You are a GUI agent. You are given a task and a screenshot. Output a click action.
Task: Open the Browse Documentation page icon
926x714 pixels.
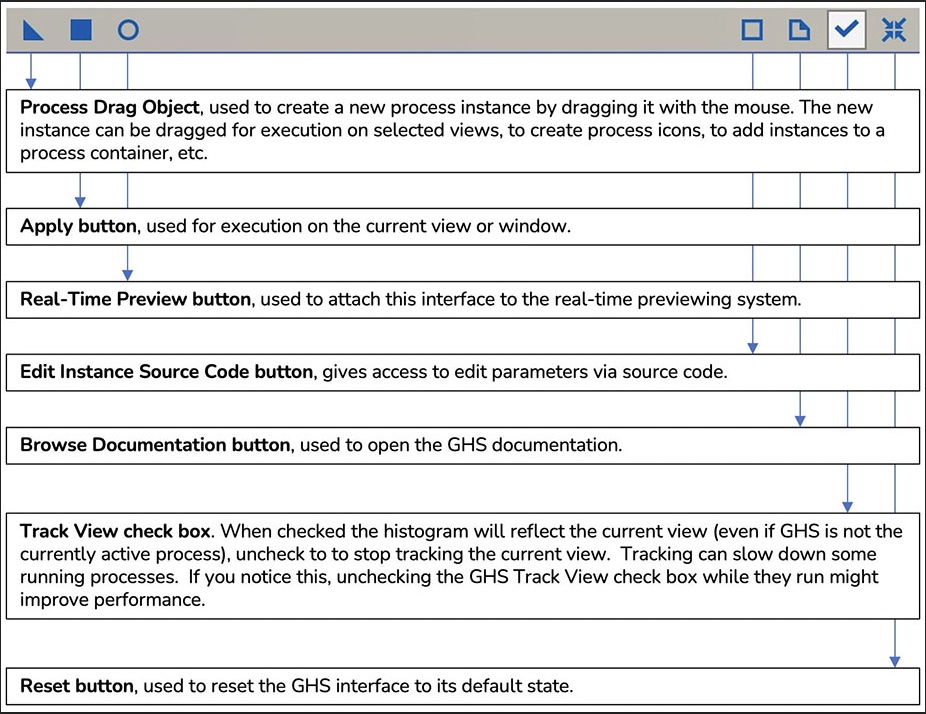(800, 30)
